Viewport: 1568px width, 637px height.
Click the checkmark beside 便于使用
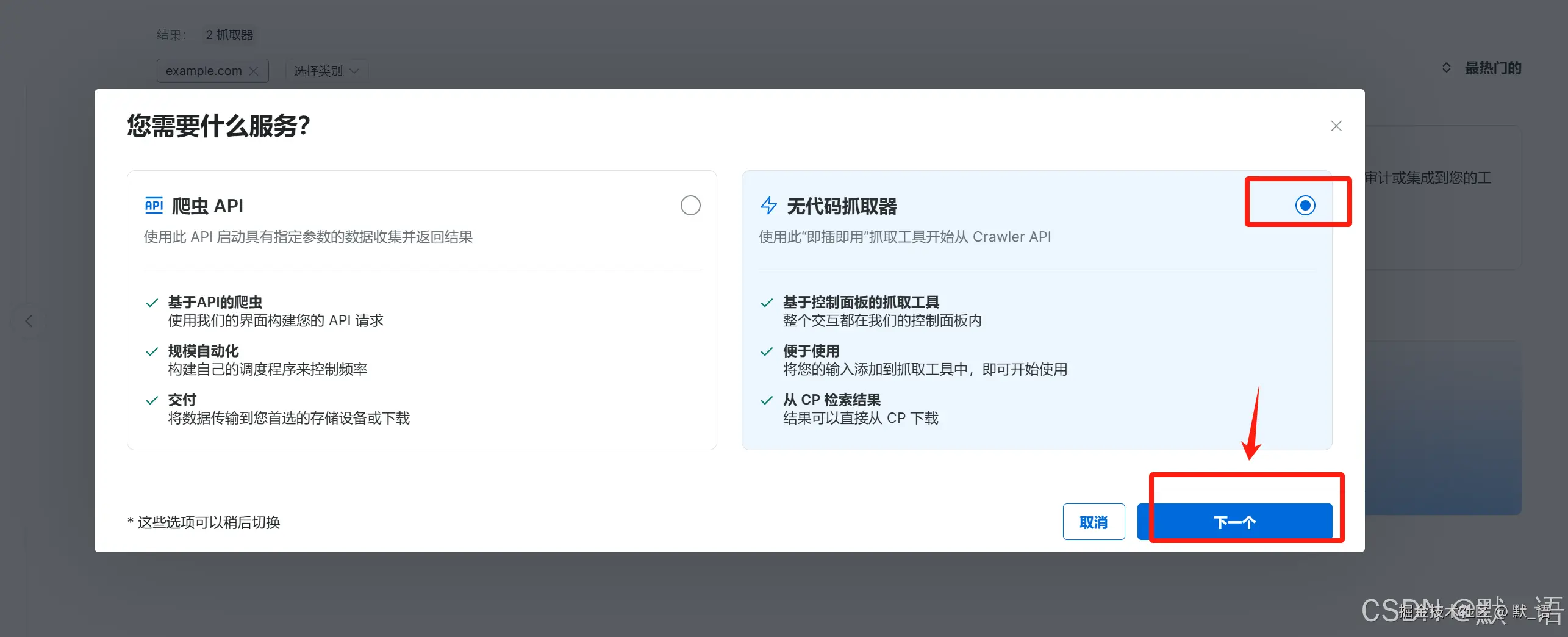767,351
